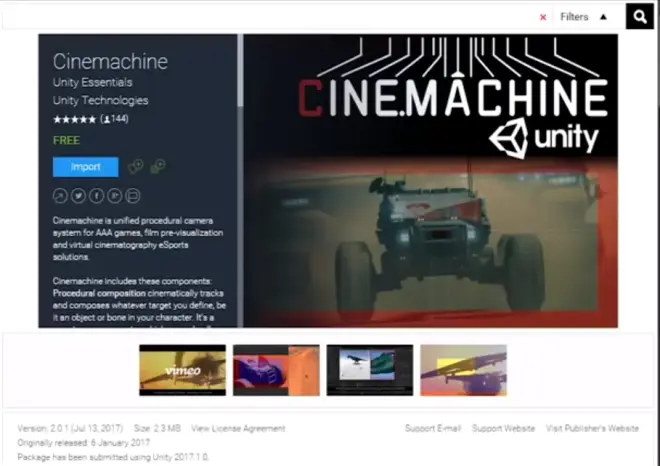Image resolution: width=660 pixels, height=466 pixels.
Task: Click the comment/forum icon in the share row
Action: coord(133,196)
